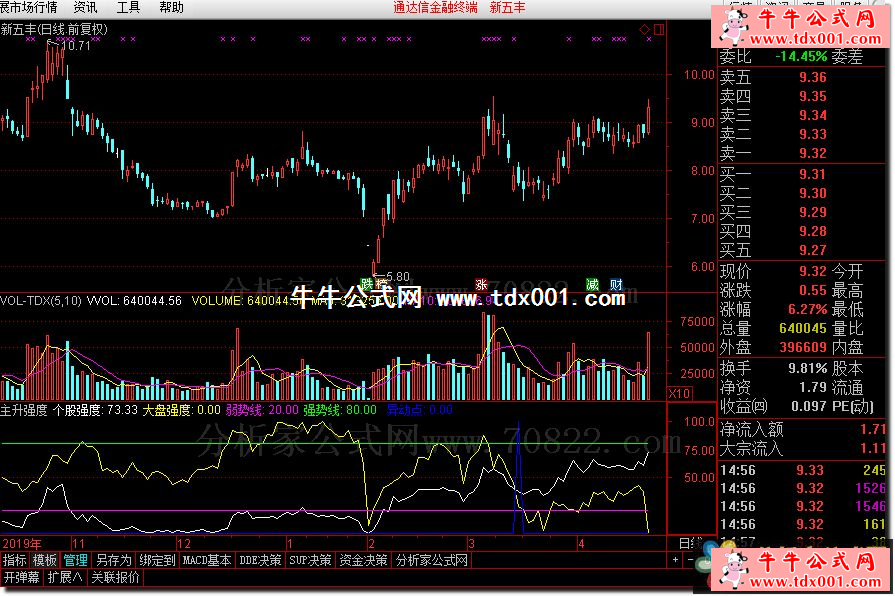
Task: Open the 分析家公式网 template tab
Action: (432, 561)
